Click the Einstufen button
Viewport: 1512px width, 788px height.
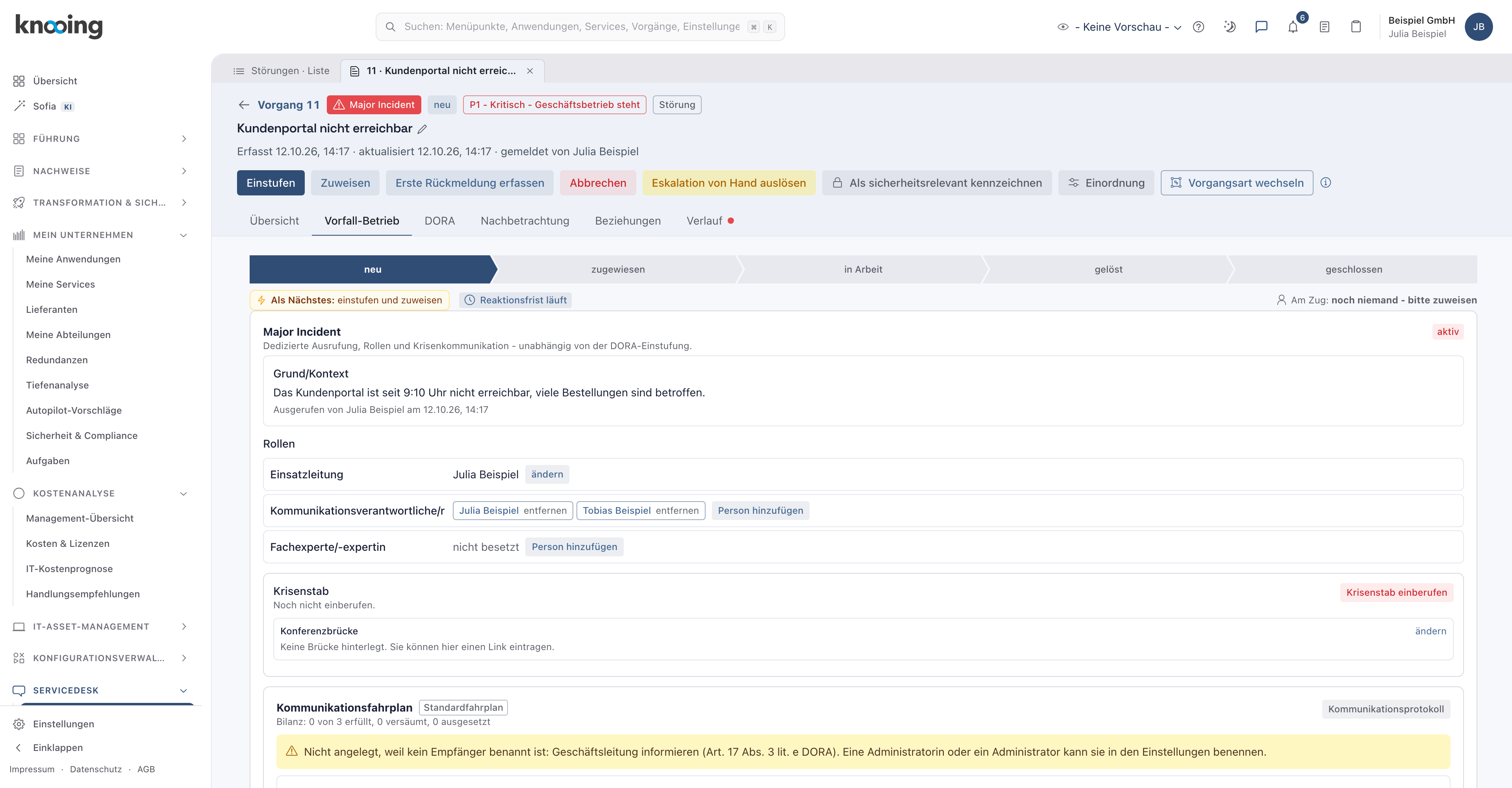(271, 182)
